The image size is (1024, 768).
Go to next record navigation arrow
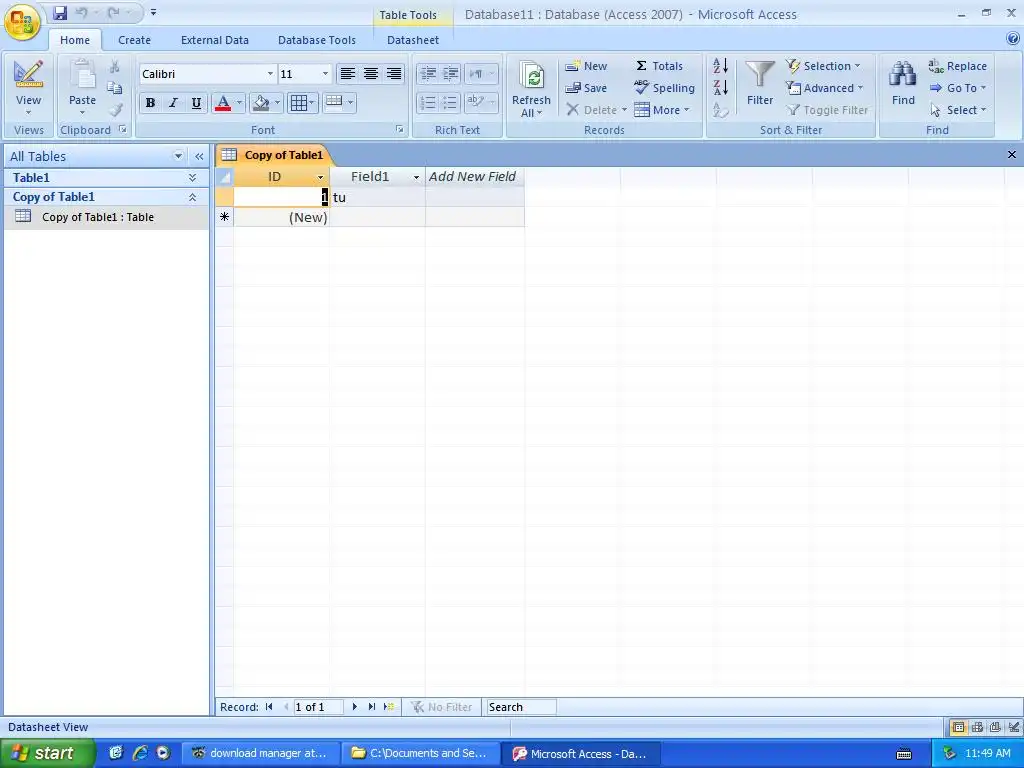click(355, 707)
